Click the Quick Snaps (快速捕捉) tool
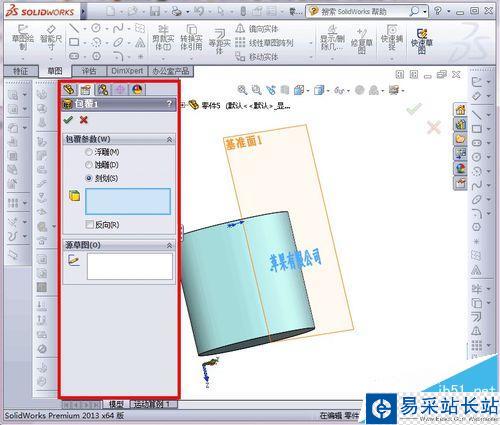This screenshot has height=425, width=500. coord(392,37)
